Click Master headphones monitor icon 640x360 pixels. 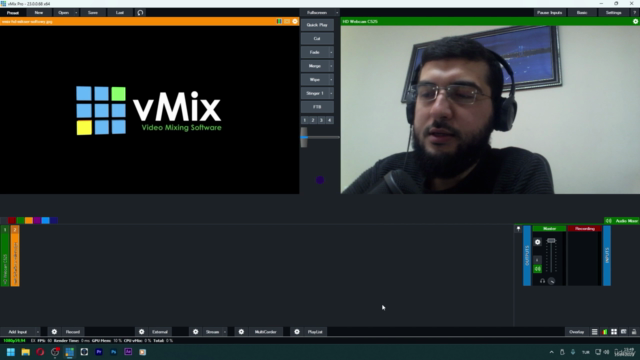point(542,281)
